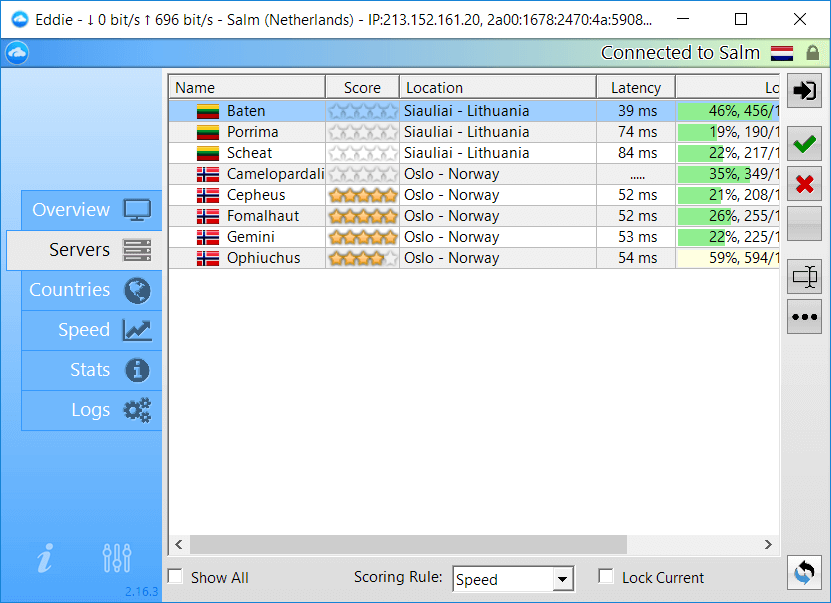Click the 74 ms latency cell
This screenshot has width=831, height=603.
pos(637,132)
